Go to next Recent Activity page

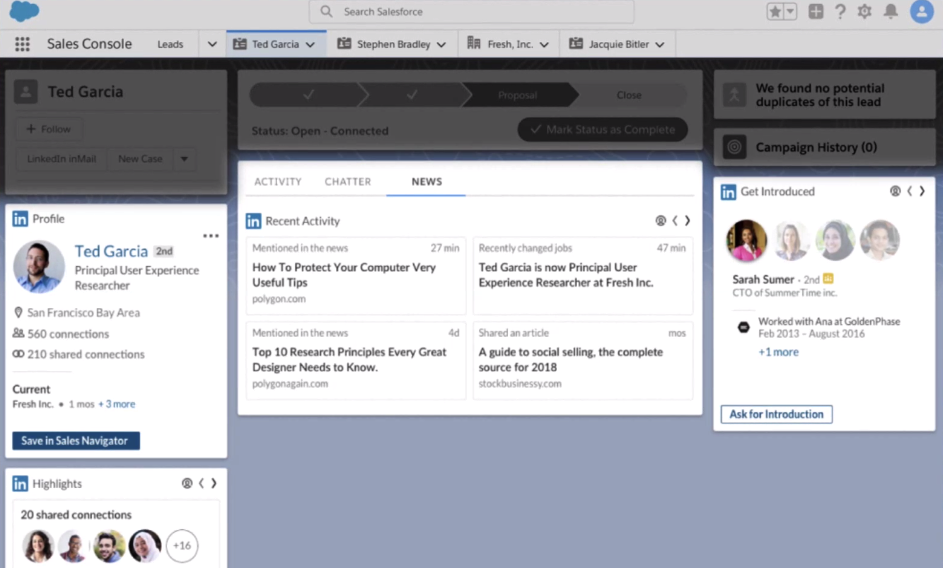tap(687, 221)
